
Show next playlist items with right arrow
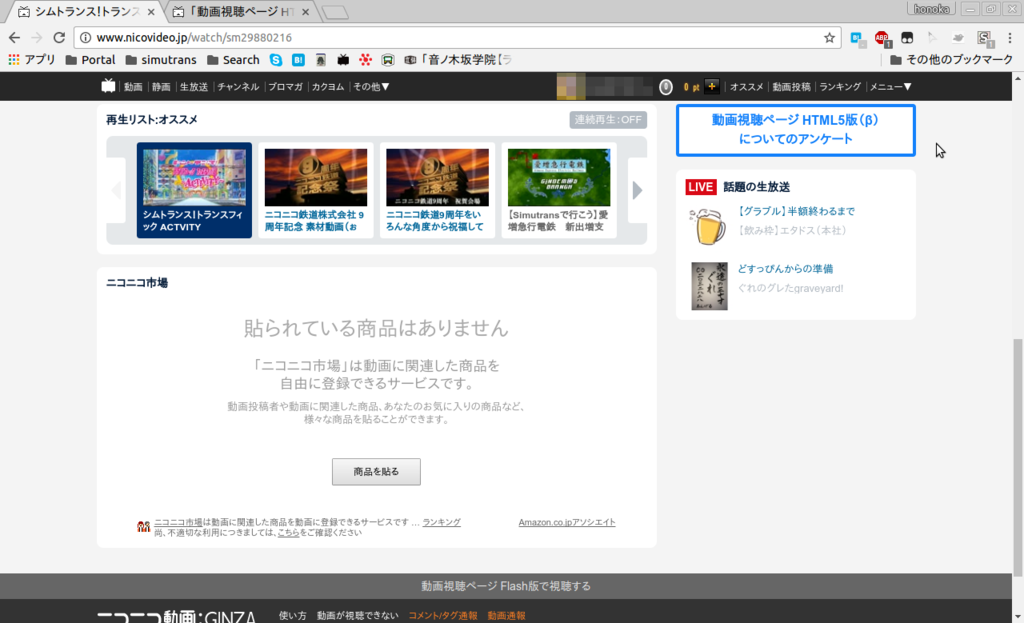coord(637,190)
